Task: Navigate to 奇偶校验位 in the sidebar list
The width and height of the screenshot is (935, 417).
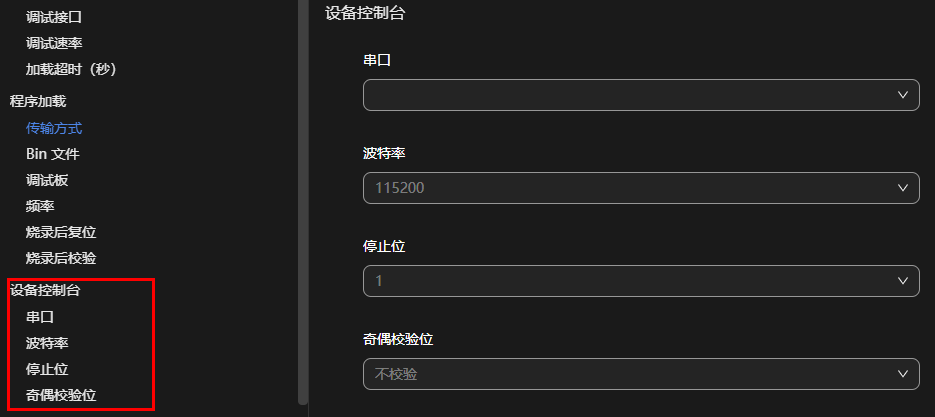Action: [61, 395]
